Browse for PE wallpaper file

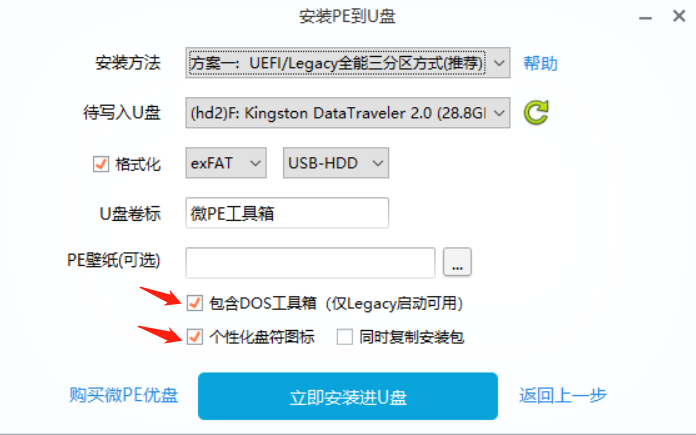click(457, 262)
